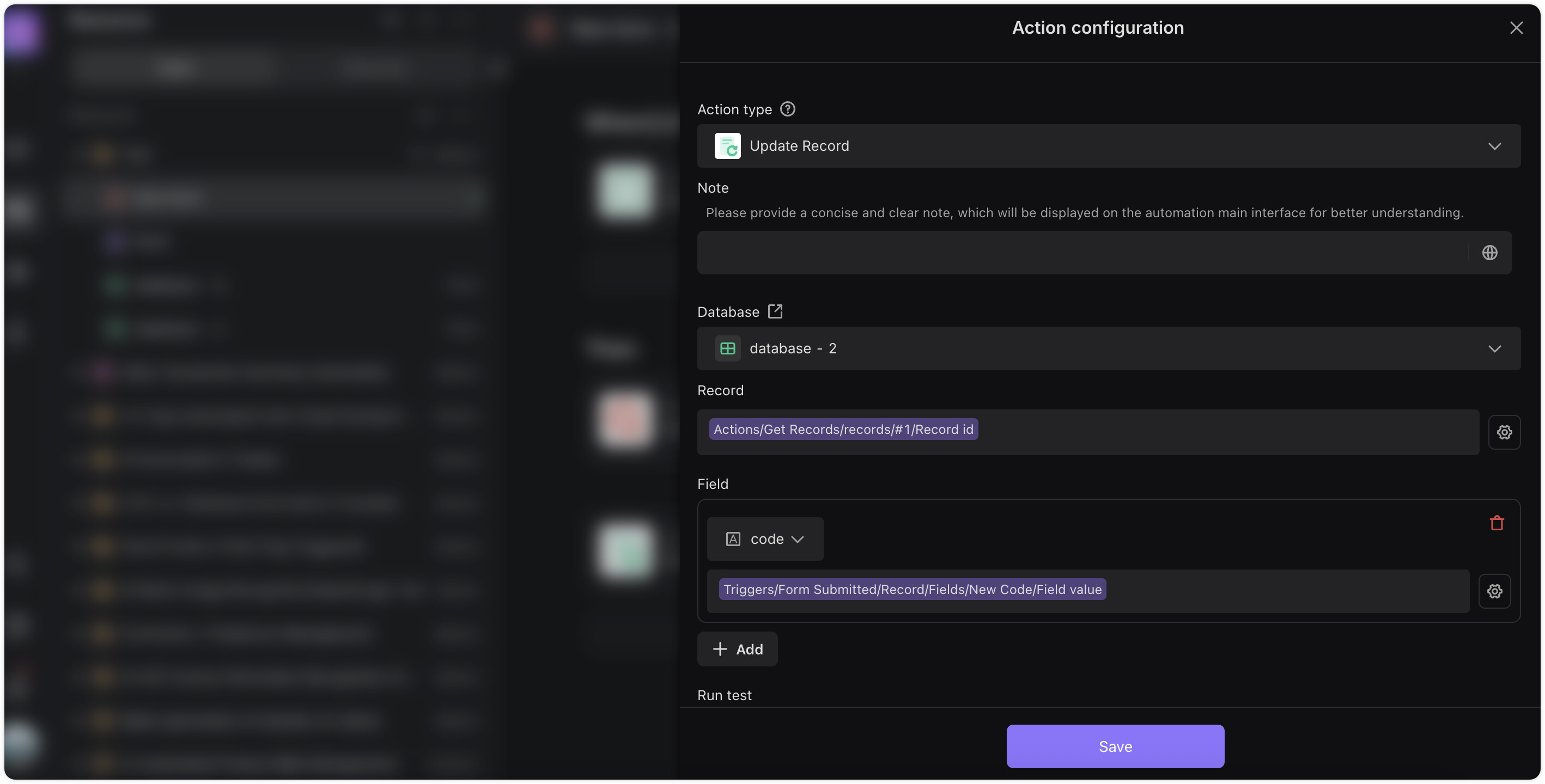Add another field with Add button

737,649
